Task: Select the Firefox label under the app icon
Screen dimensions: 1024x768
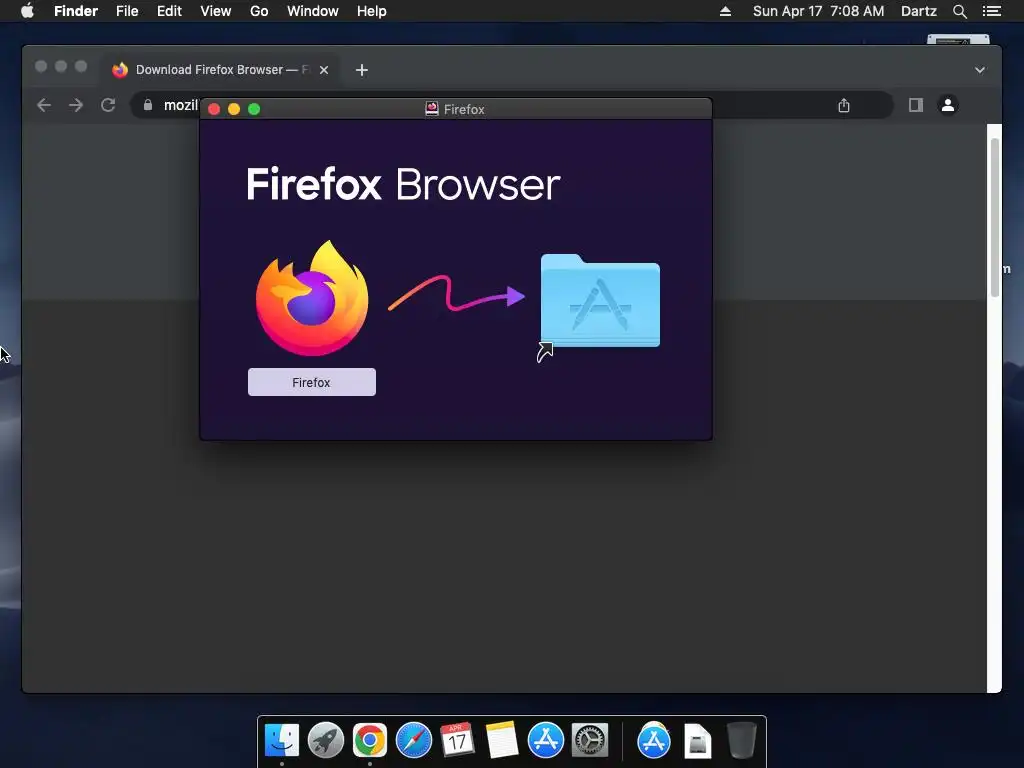Action: click(312, 382)
